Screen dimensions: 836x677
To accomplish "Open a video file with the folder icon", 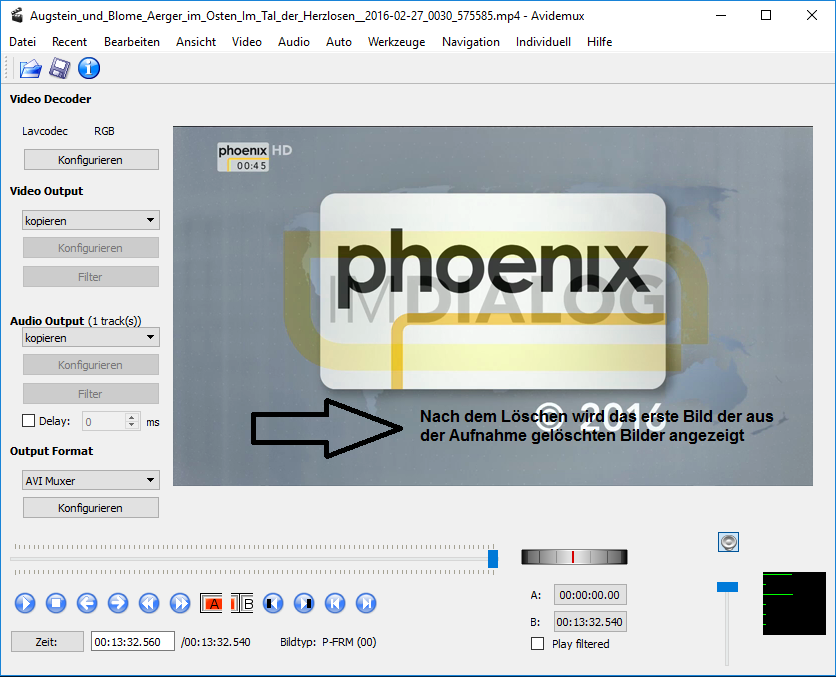I will (30, 68).
